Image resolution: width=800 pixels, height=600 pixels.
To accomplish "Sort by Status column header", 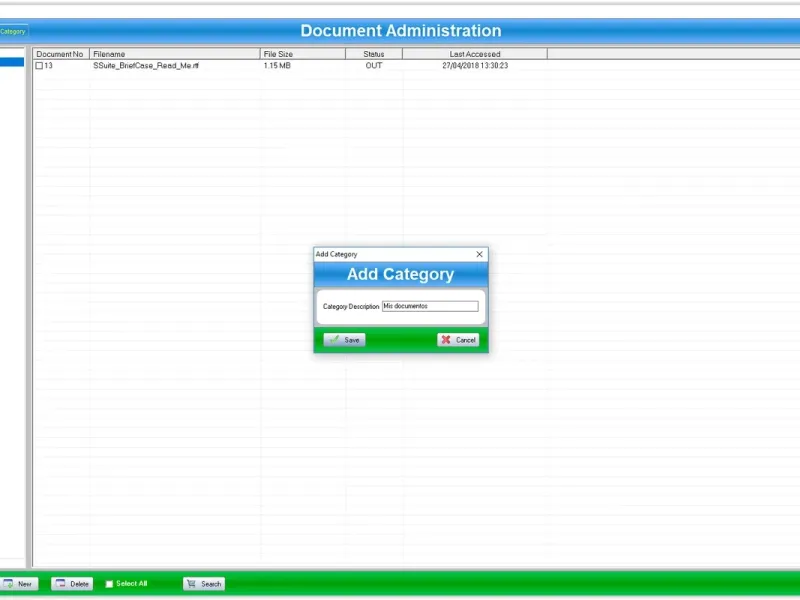I will point(374,54).
